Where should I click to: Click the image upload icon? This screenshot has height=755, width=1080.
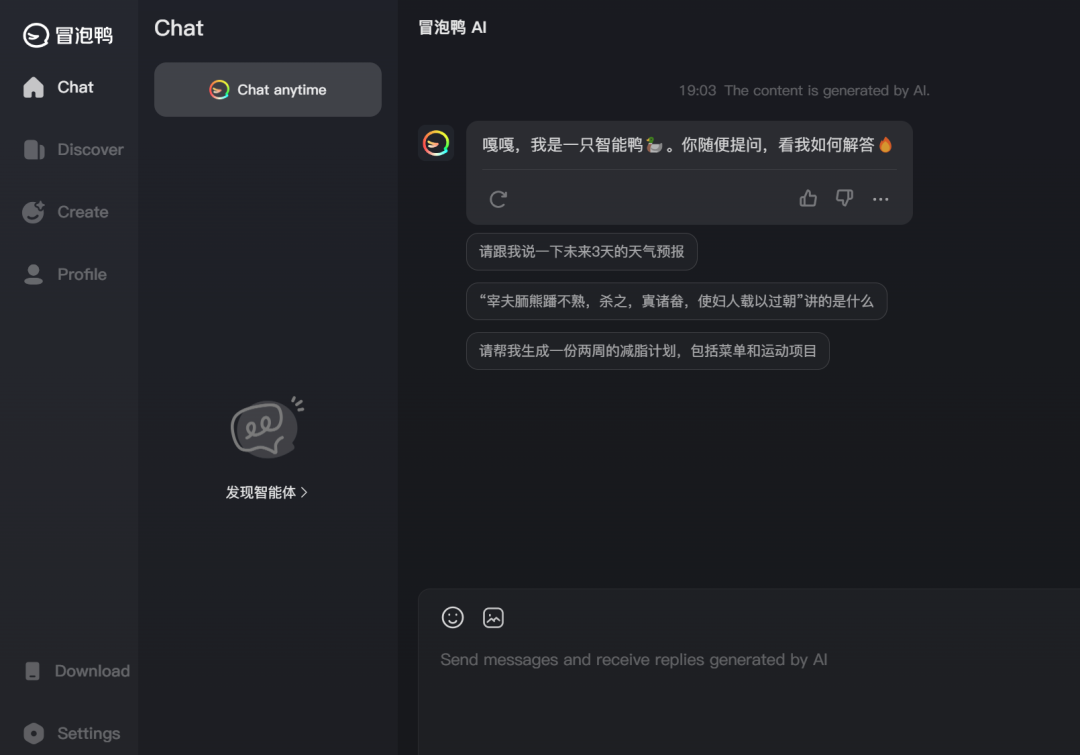493,618
